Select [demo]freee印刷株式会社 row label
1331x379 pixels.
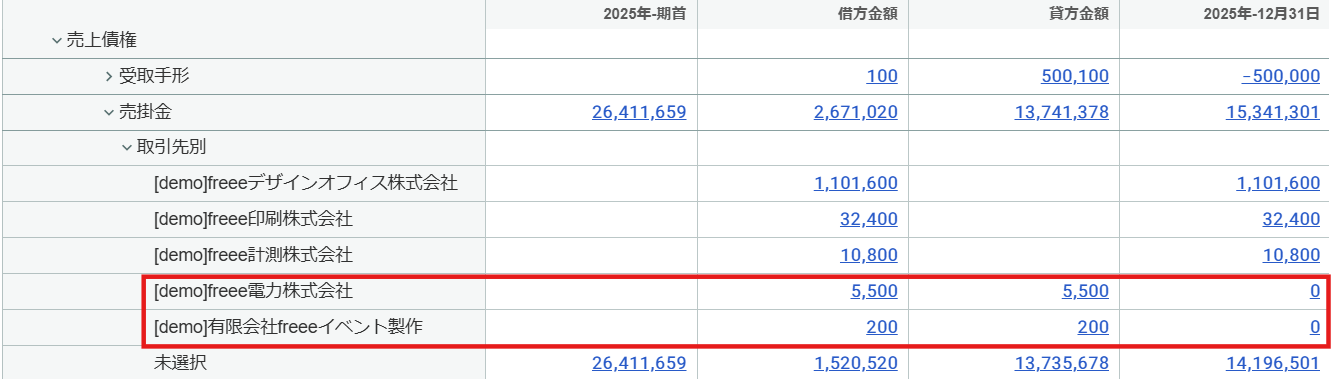pos(253,219)
